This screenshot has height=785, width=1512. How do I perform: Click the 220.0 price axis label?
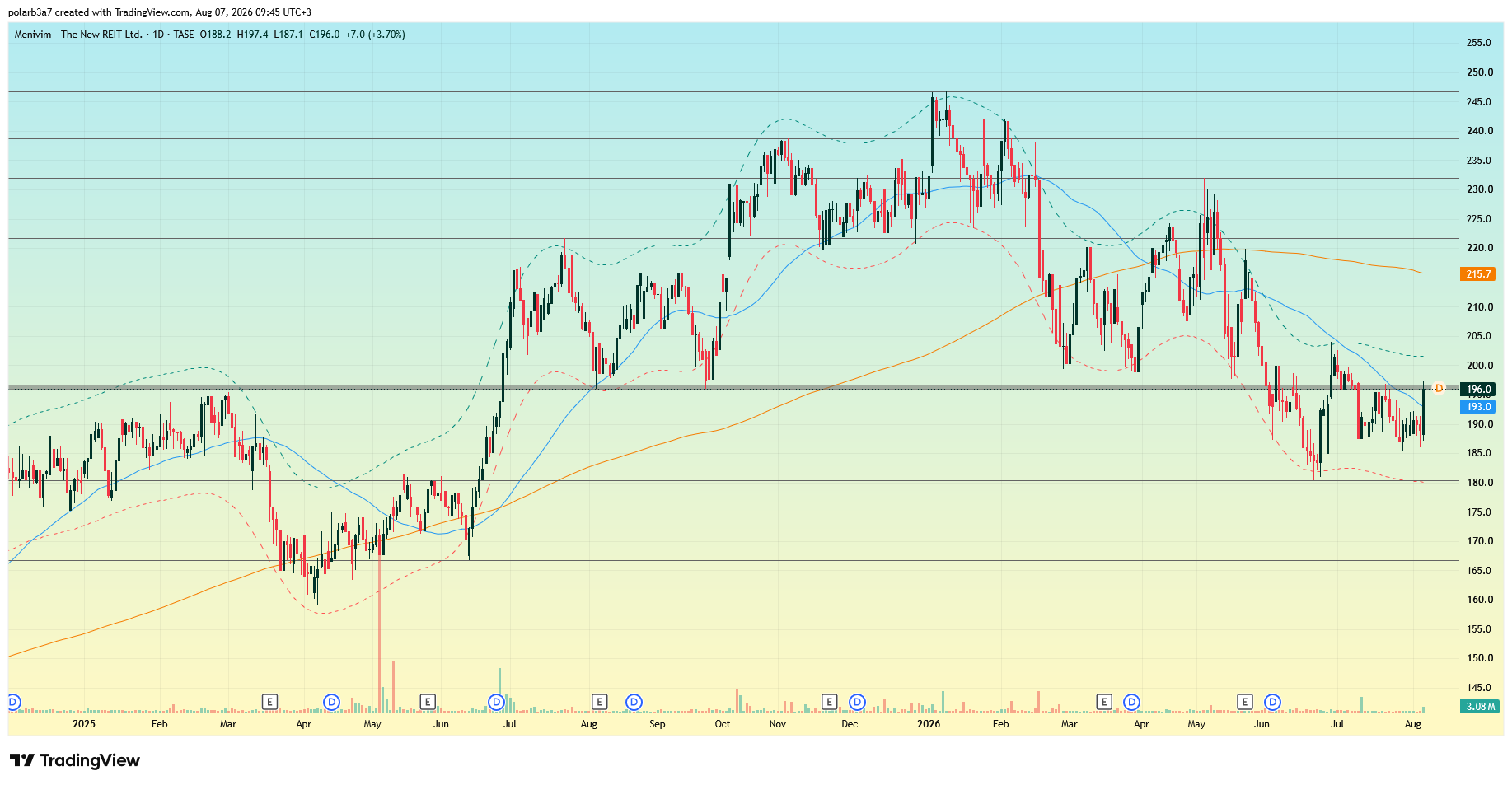(x=1479, y=248)
